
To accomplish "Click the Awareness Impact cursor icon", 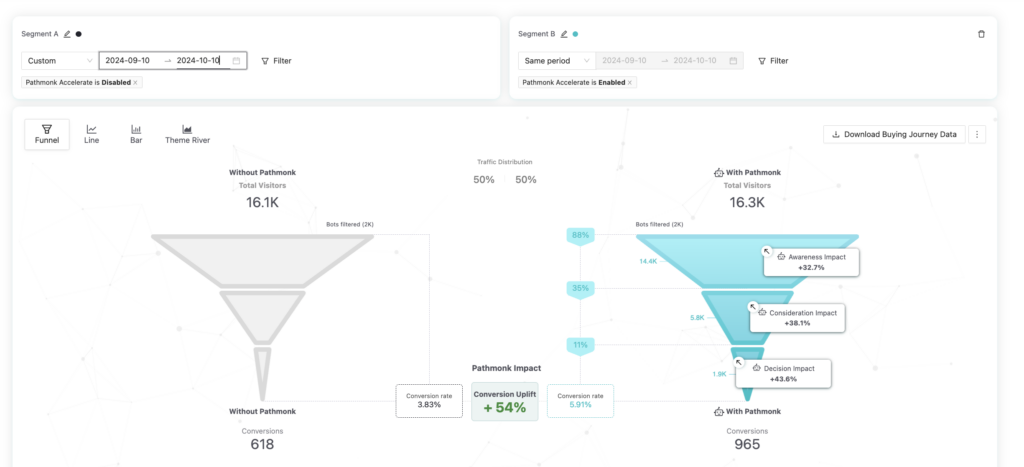I will coord(766,252).
